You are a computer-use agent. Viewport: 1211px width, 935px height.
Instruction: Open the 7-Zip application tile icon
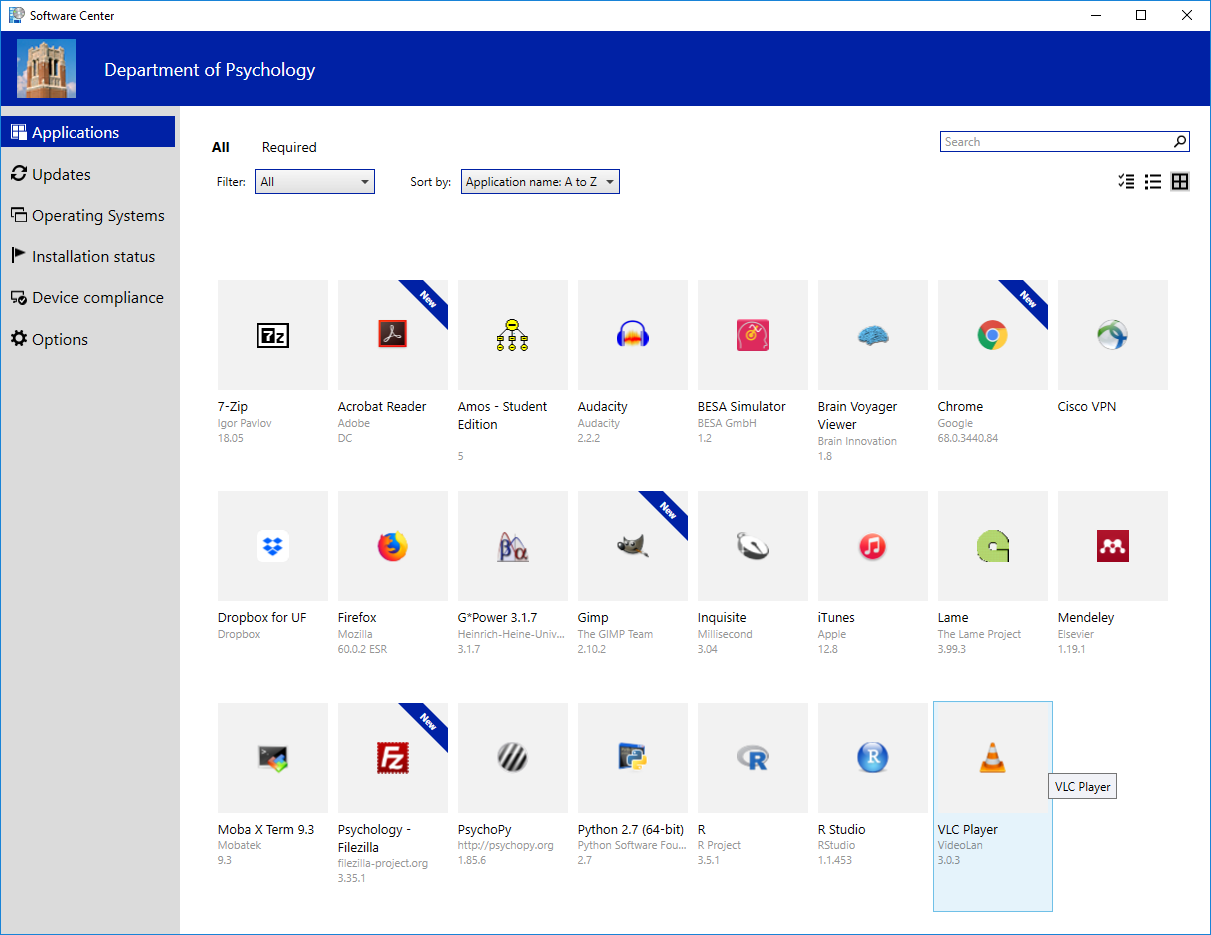pyautogui.click(x=272, y=335)
